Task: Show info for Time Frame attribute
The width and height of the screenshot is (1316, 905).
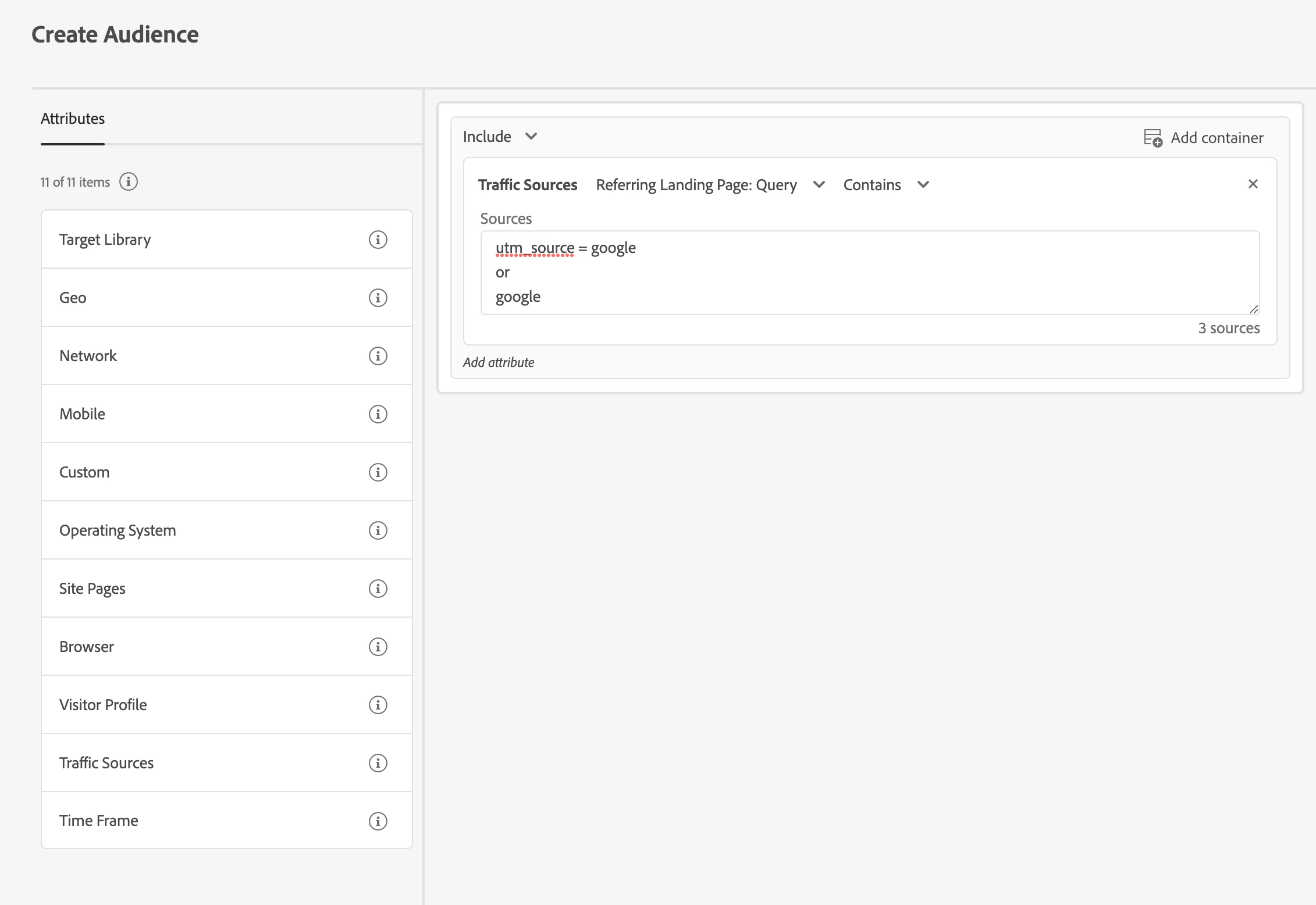Action: point(378,821)
